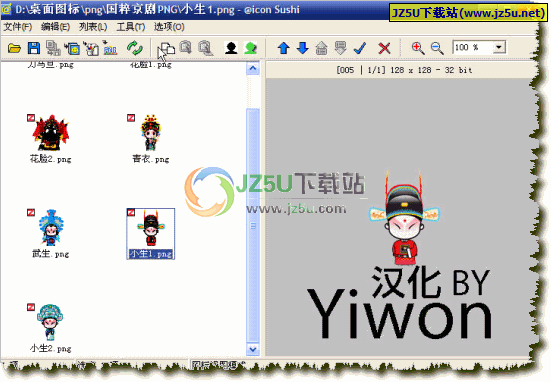551x382 pixels.
Task: Click the 花脸2.png file name label
Action: coord(51,159)
